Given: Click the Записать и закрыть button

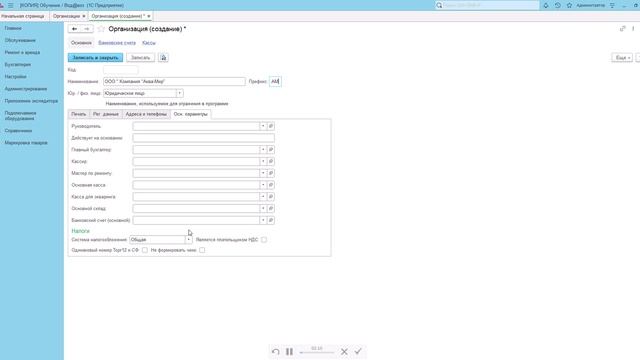Looking at the screenshot, I should pyautogui.click(x=96, y=58).
